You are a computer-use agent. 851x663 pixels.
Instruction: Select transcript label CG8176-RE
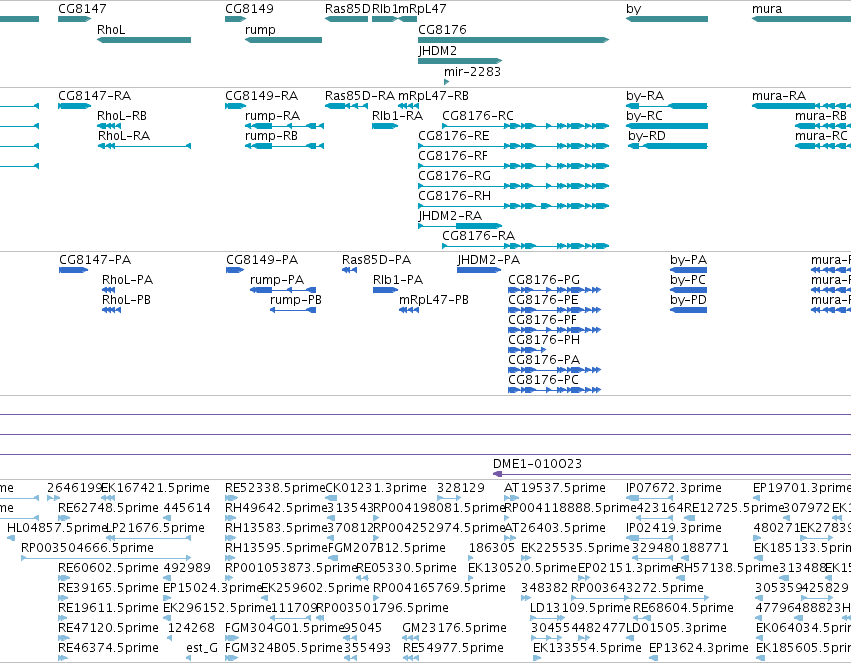pyautogui.click(x=454, y=136)
